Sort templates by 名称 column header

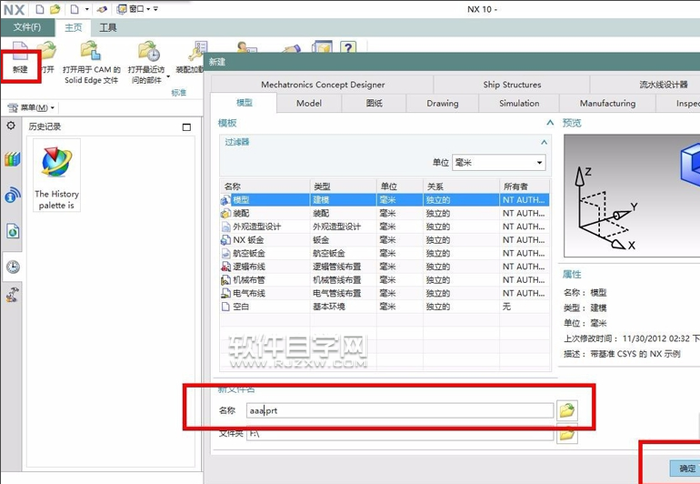point(265,187)
